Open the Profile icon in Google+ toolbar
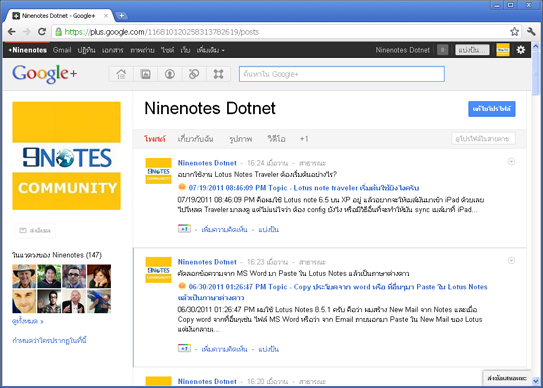 coord(170,74)
